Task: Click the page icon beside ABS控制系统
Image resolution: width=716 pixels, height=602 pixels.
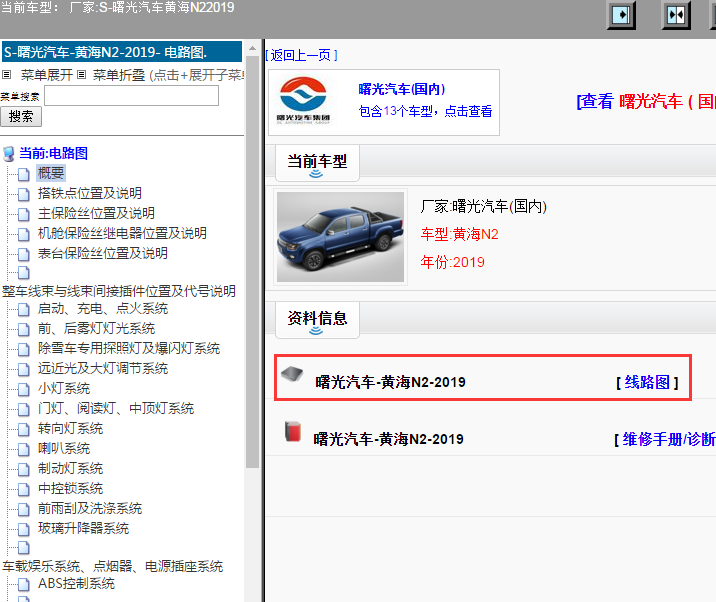Action: coord(24,584)
